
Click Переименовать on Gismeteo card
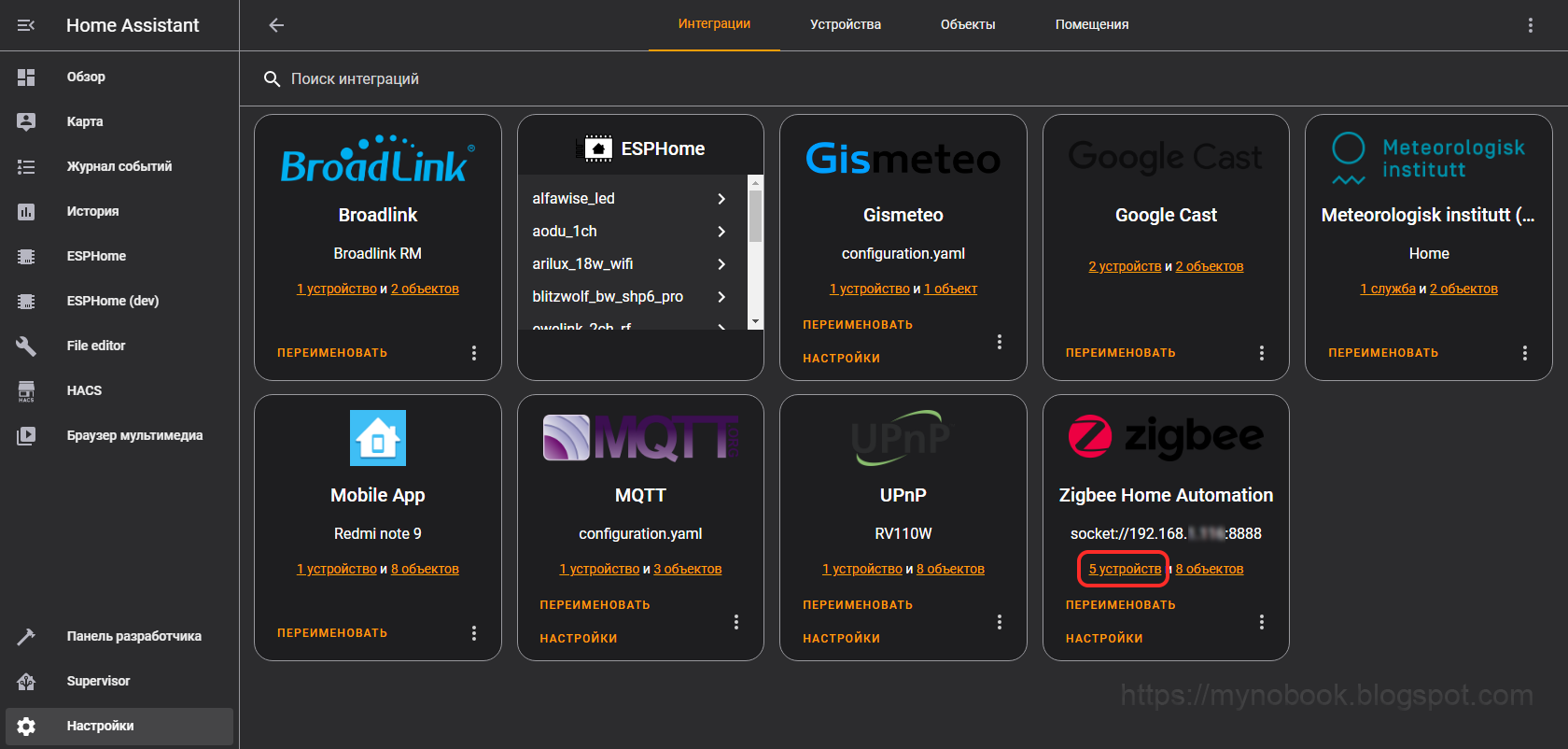pyautogui.click(x=858, y=325)
